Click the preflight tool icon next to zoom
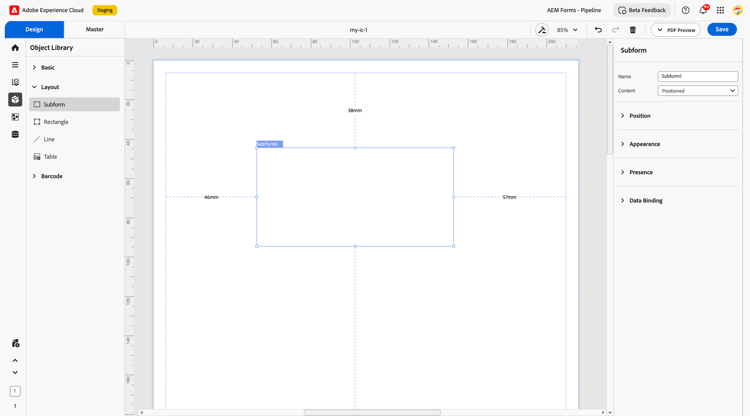 click(x=542, y=30)
